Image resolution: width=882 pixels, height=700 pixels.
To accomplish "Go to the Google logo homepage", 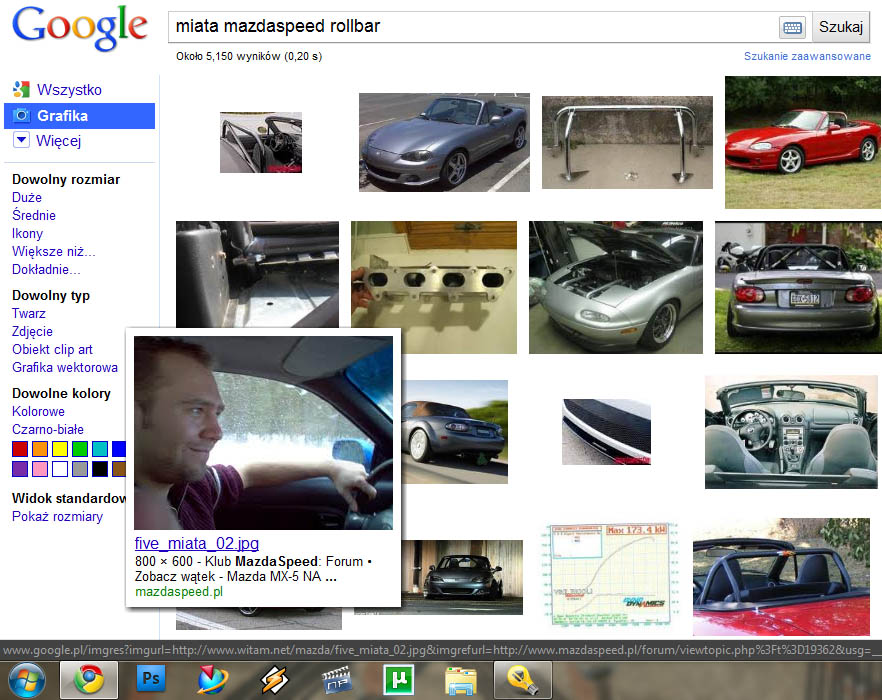I will pyautogui.click(x=79, y=28).
